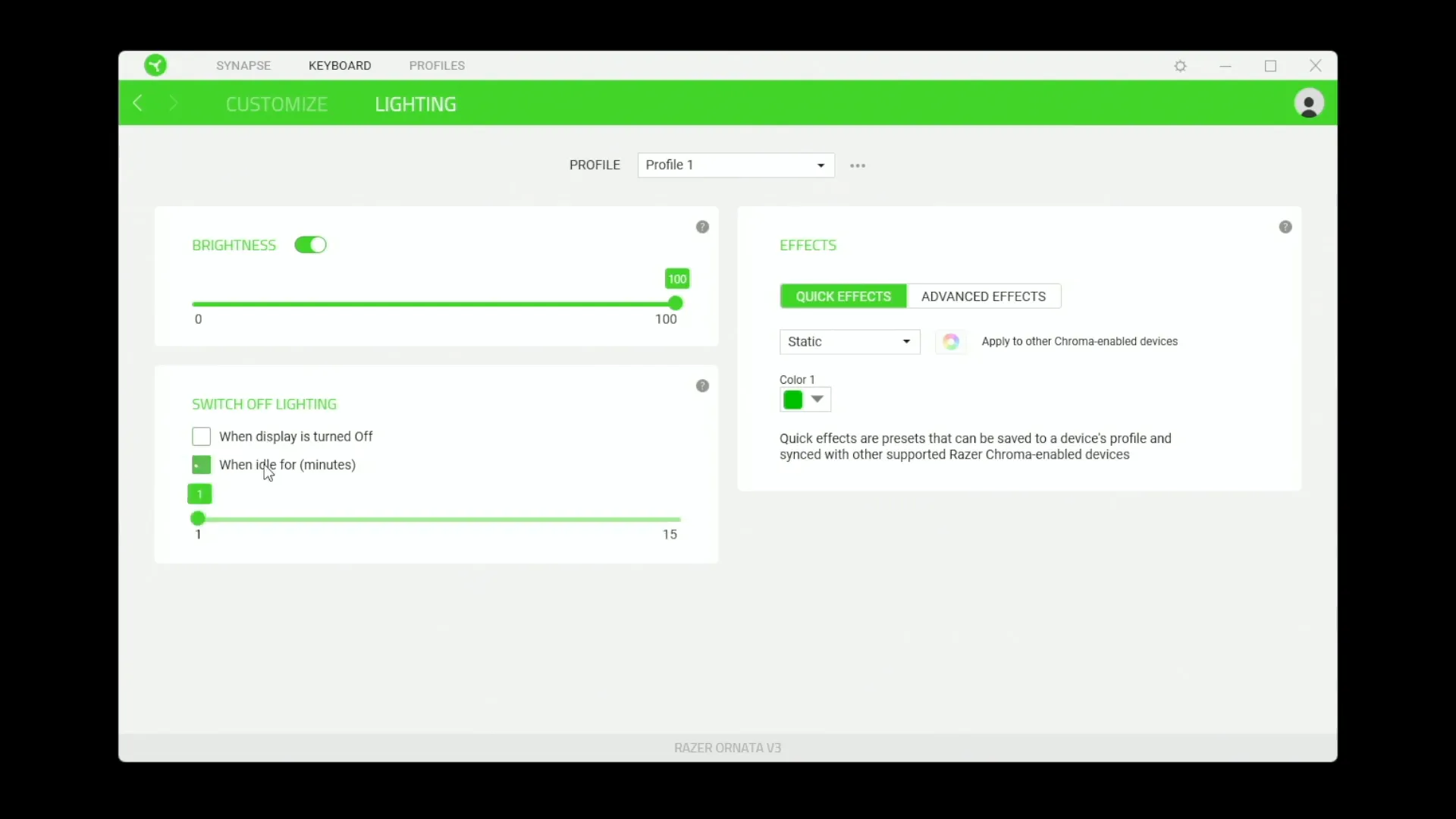
Task: Click the 15 maximum idle label
Action: click(670, 535)
